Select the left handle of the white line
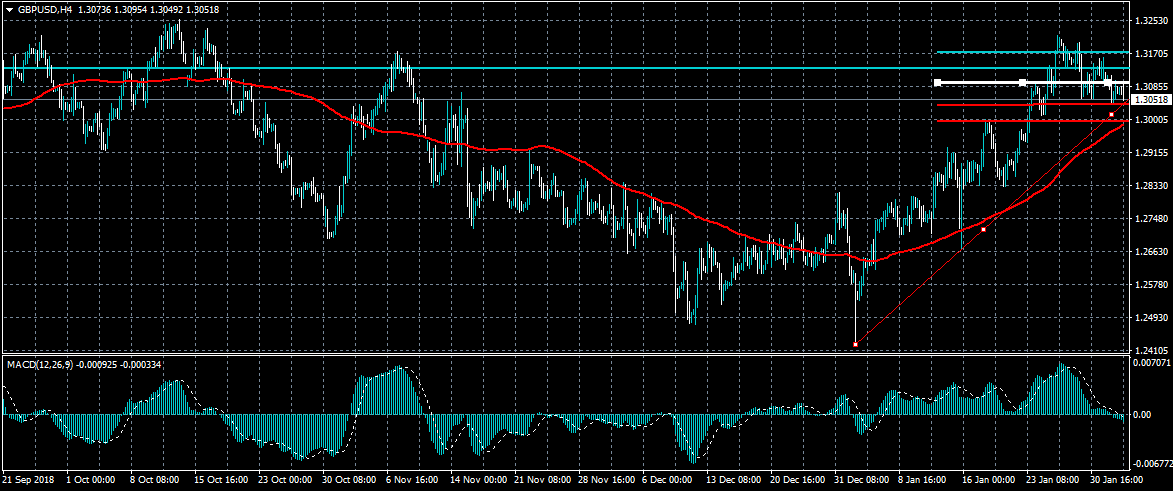Viewport: 1173px width, 491px height. [937, 82]
